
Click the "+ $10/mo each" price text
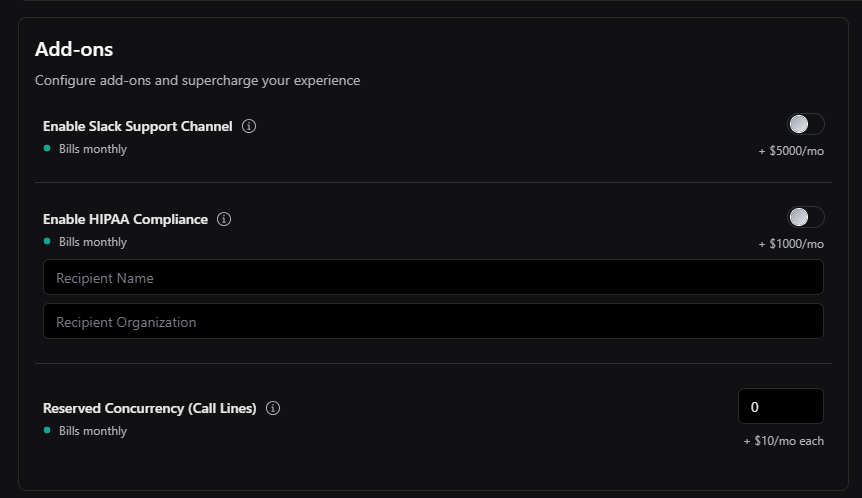[784, 441]
